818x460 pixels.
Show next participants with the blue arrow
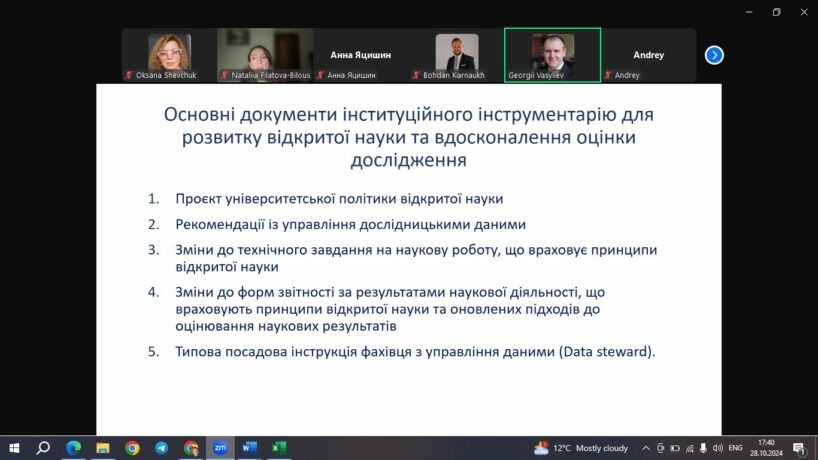(714, 55)
